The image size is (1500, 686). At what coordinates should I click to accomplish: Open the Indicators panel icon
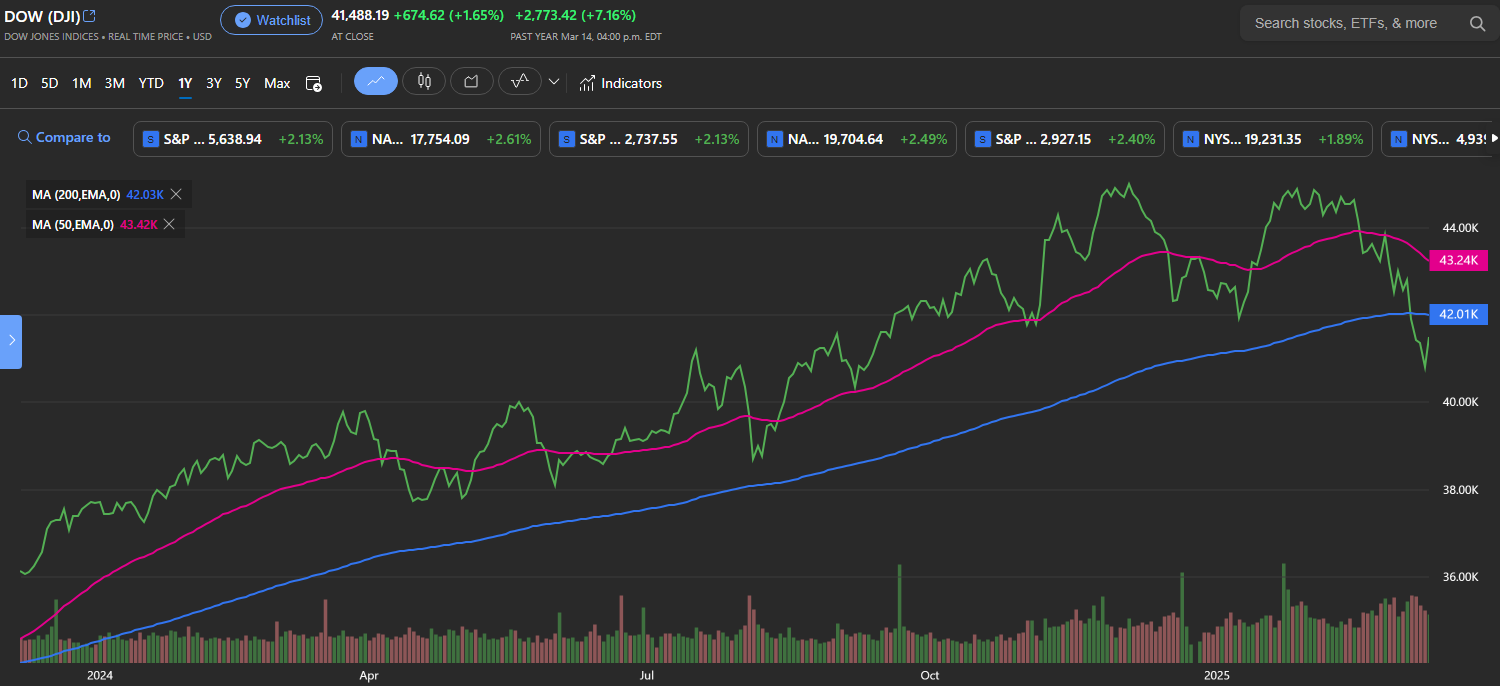click(x=586, y=83)
